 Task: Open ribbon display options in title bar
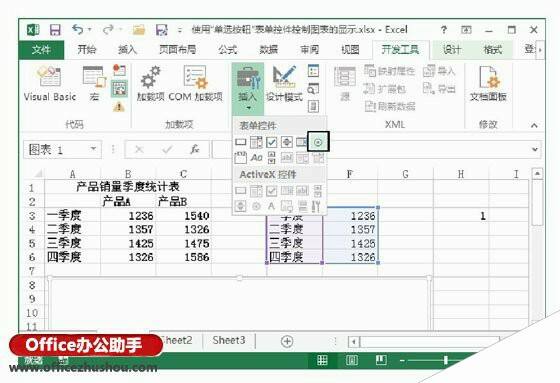466,30
